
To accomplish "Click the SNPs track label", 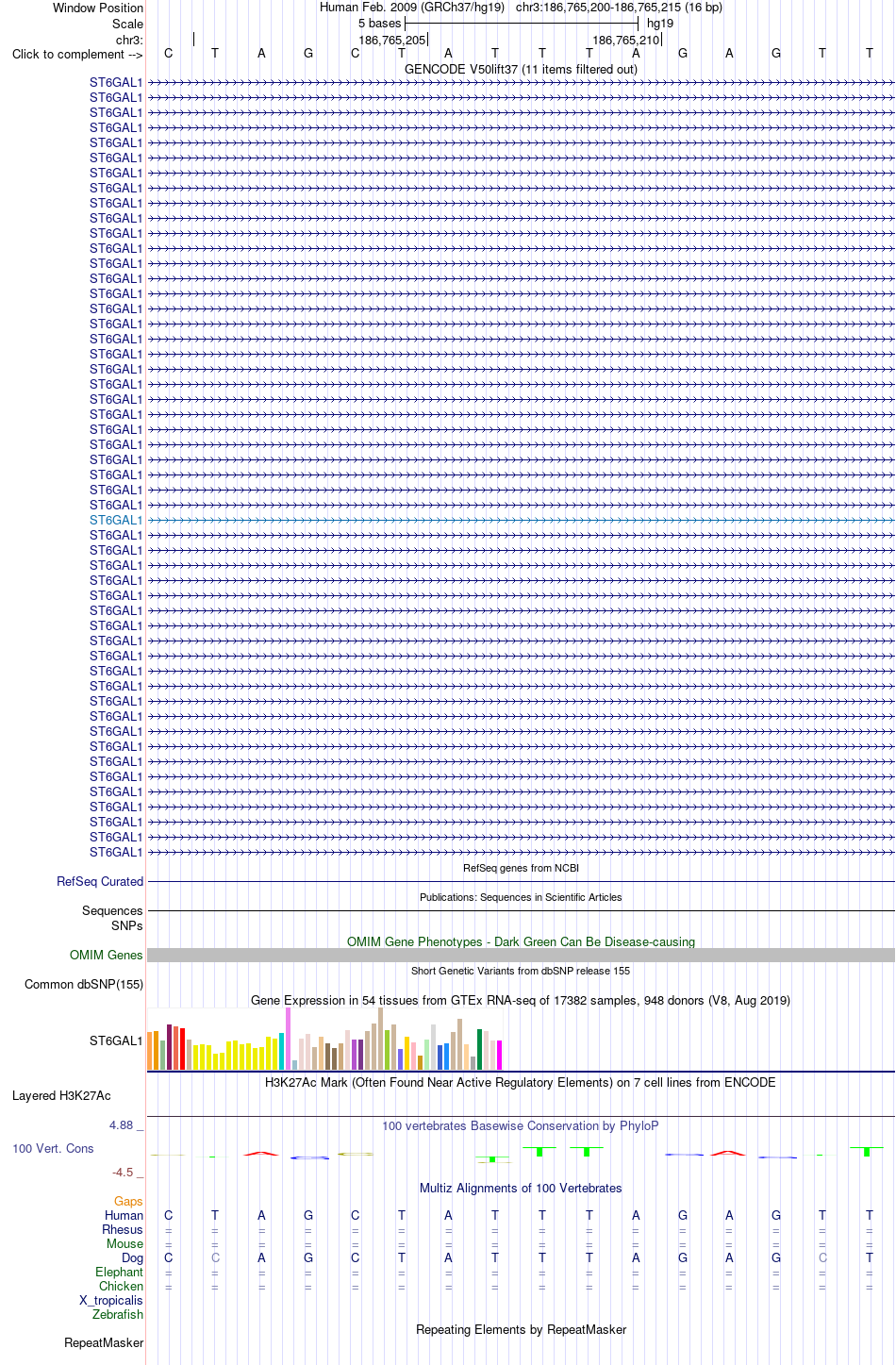I will (127, 925).
